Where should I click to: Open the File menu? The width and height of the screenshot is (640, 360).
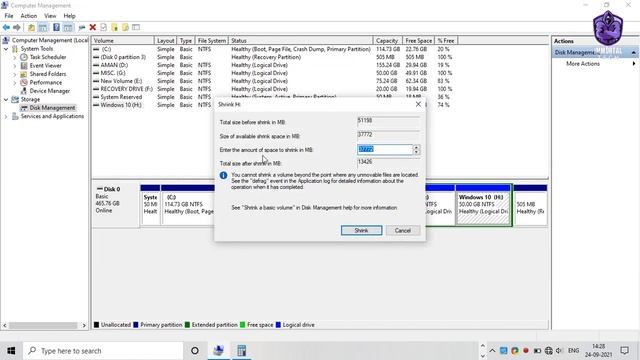pyautogui.click(x=9, y=16)
